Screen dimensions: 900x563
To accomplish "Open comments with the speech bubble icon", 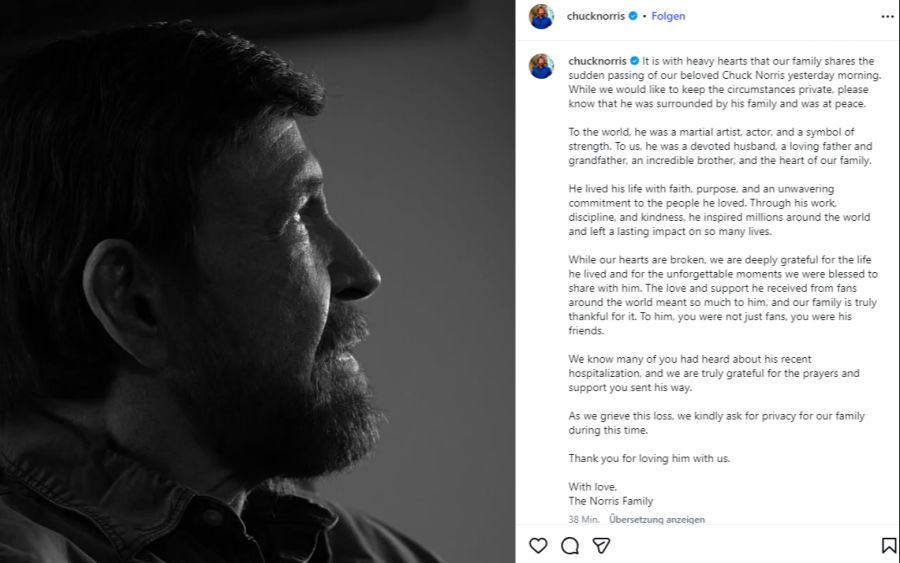I will click(x=570, y=545).
